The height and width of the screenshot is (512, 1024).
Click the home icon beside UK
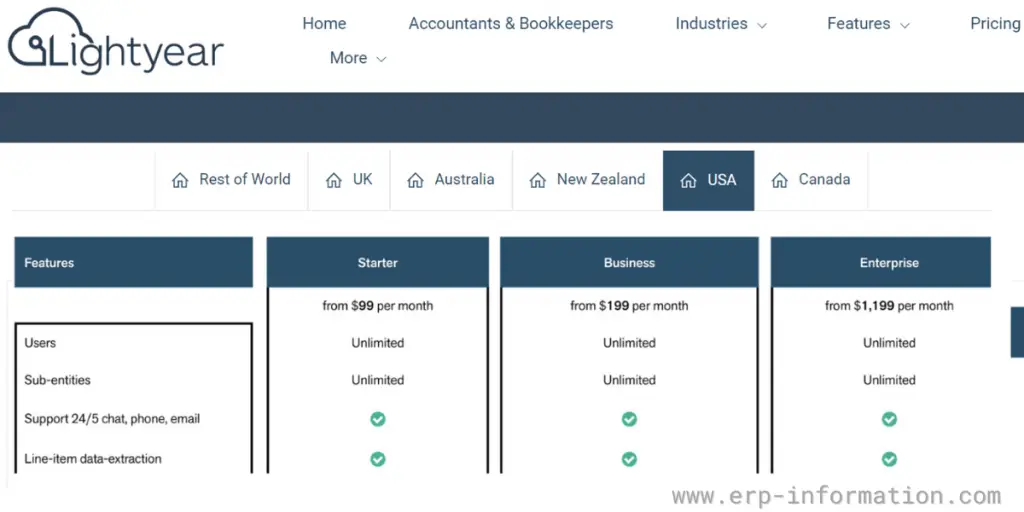click(334, 180)
